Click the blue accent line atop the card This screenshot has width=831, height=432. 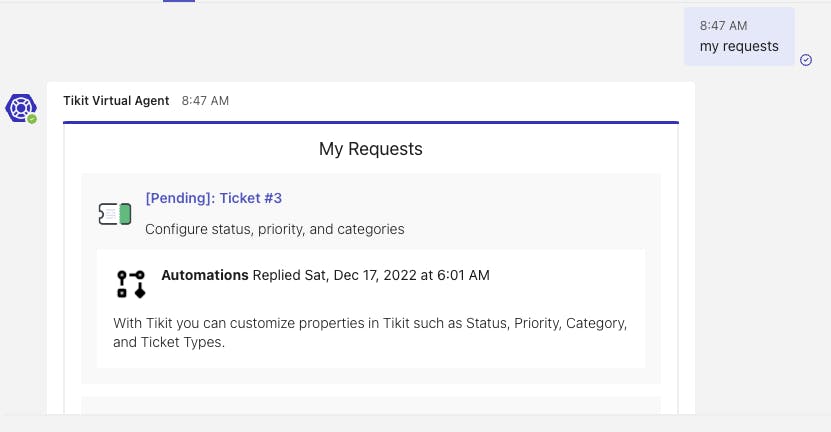(x=371, y=122)
